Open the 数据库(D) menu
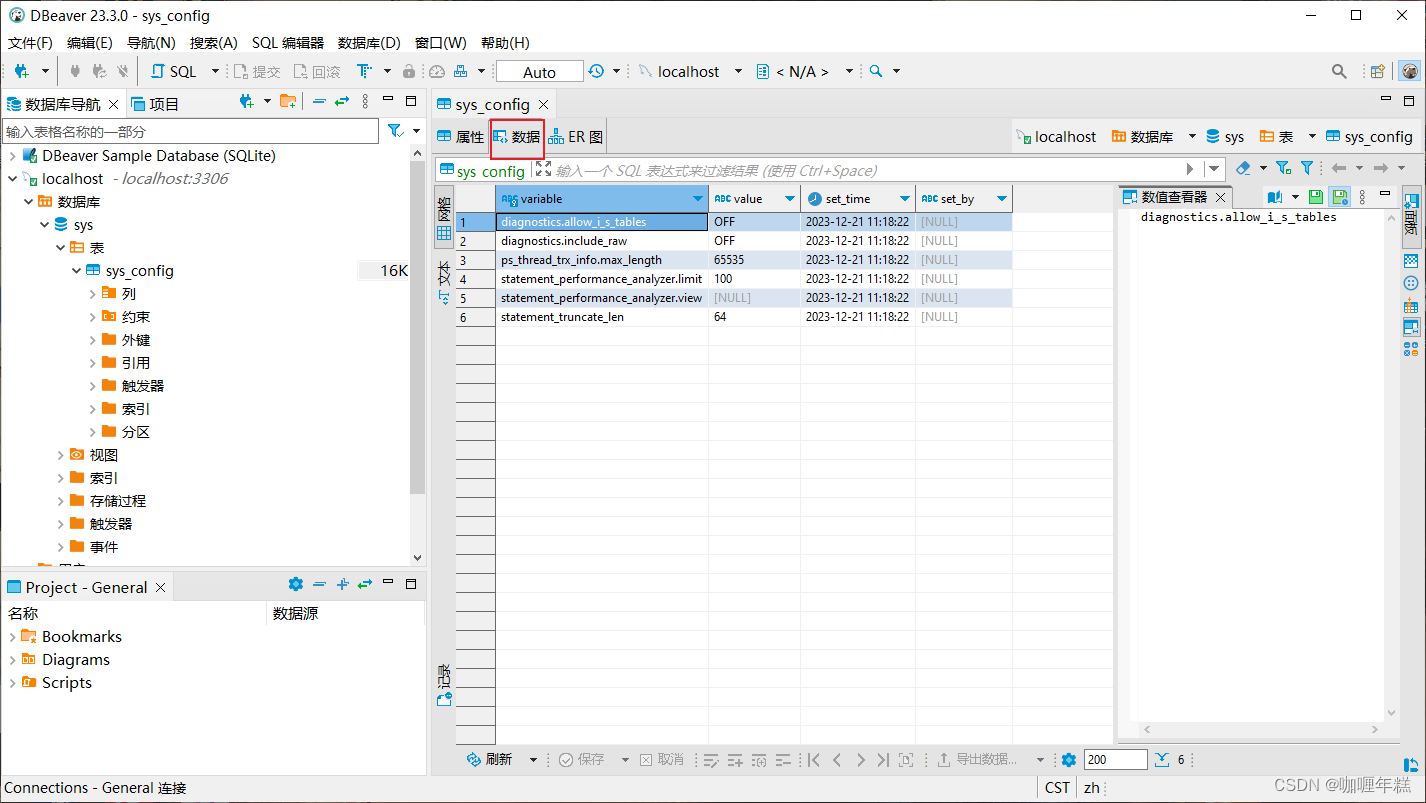Screen dimensions: 1426x803 click(369, 43)
